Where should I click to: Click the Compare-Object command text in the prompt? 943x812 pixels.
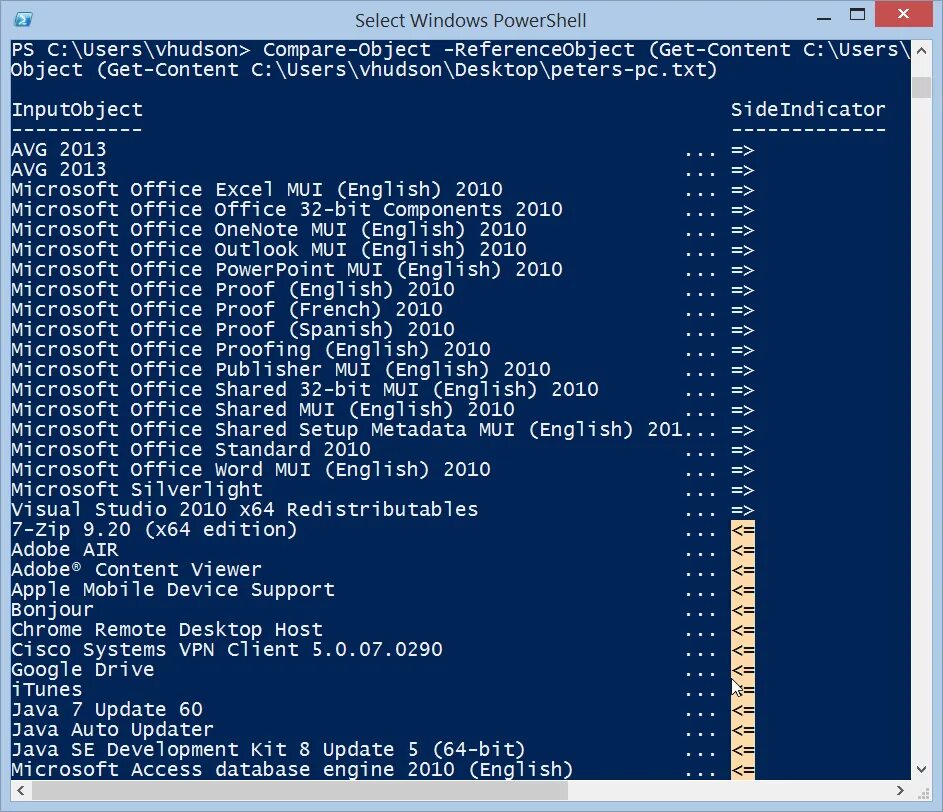click(347, 49)
